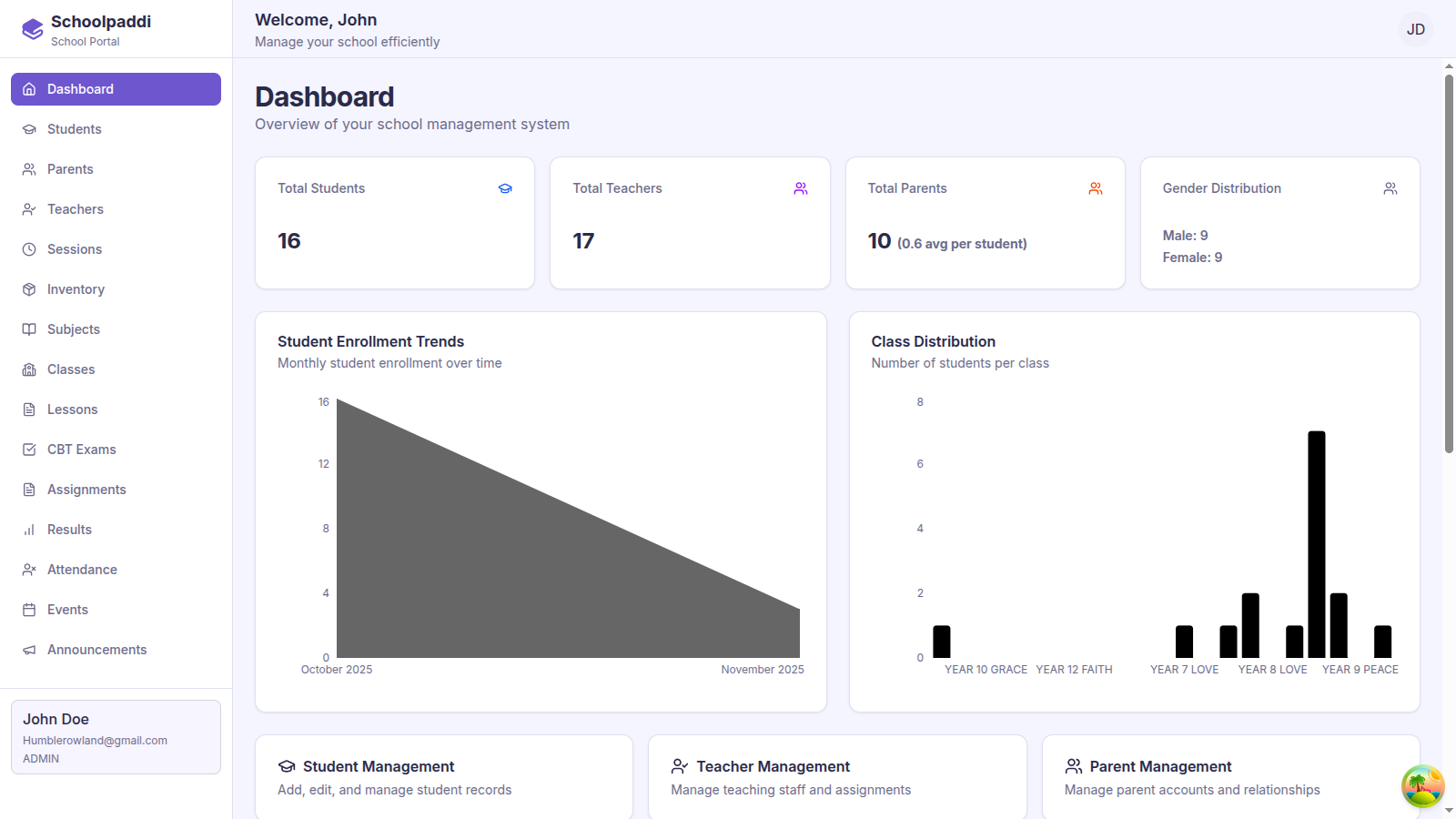Viewport: 1456px width, 819px height.
Task: Click the Gender Distribution card icon
Action: [x=1390, y=188]
